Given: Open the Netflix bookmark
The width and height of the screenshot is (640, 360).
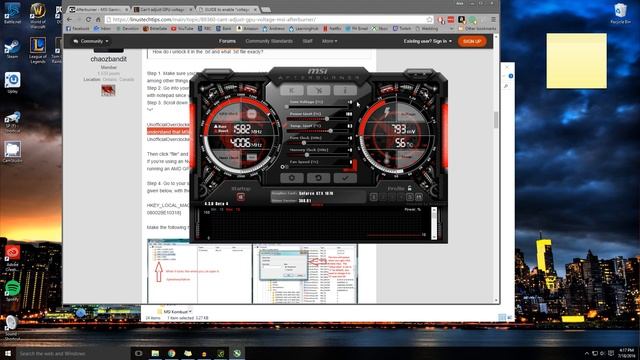Looking at the screenshot, I should (x=332, y=29).
